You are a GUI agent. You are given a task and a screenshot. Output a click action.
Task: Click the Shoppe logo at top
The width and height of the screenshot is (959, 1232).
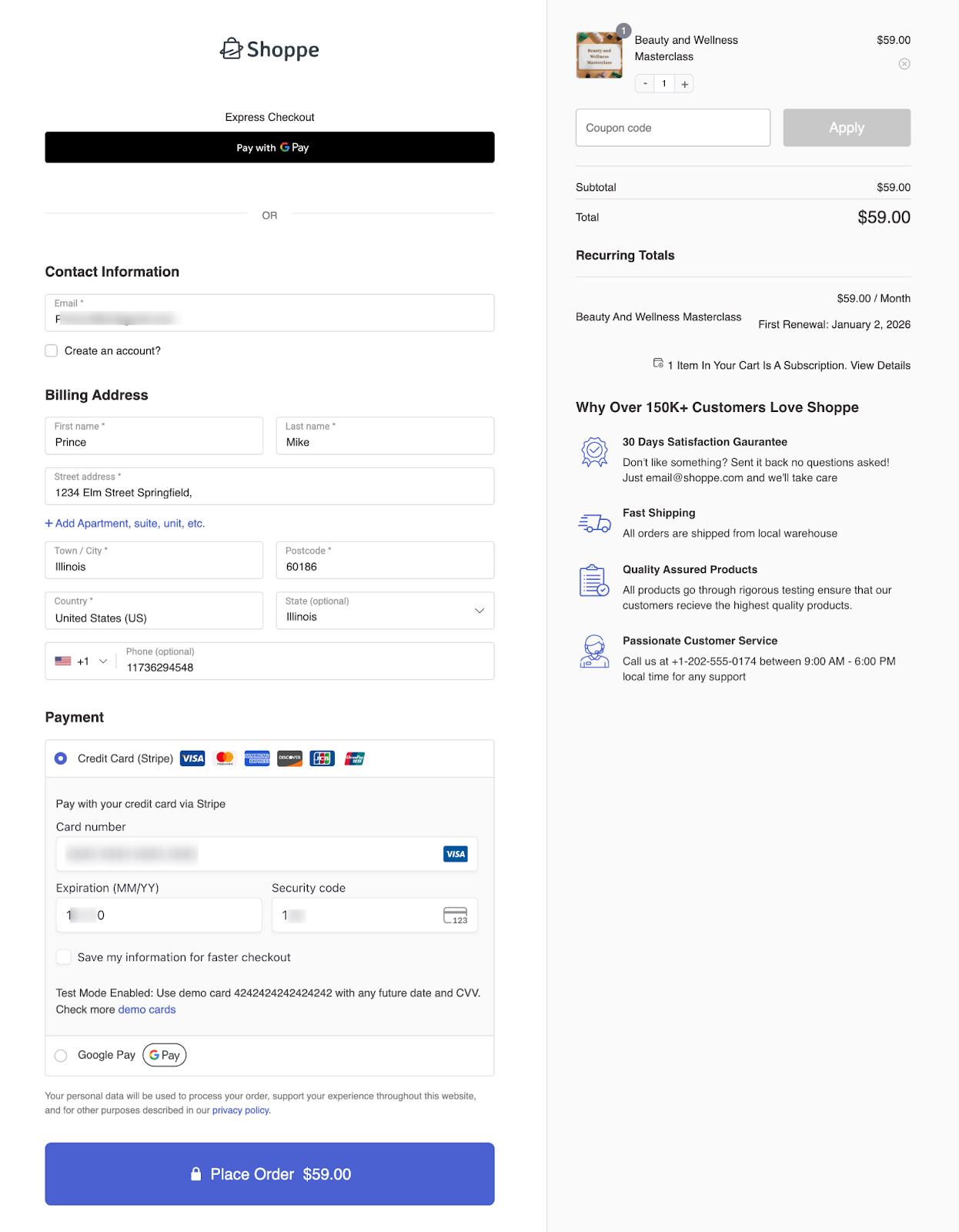coord(269,49)
